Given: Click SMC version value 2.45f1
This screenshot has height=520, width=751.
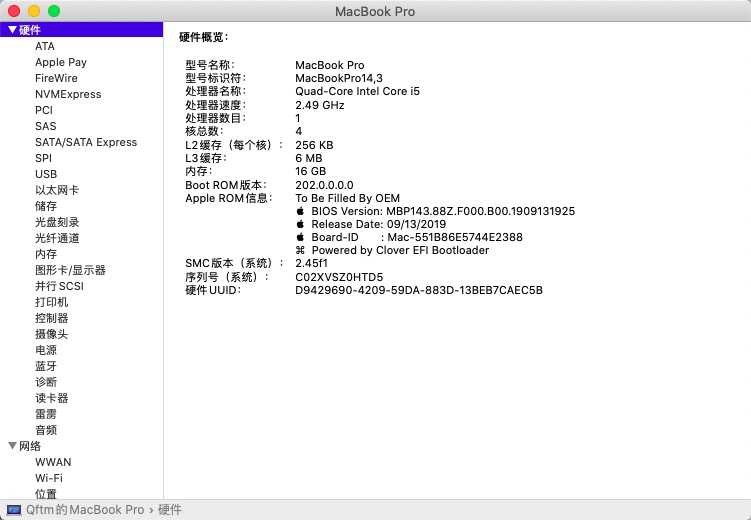Looking at the screenshot, I should click(x=311, y=263).
